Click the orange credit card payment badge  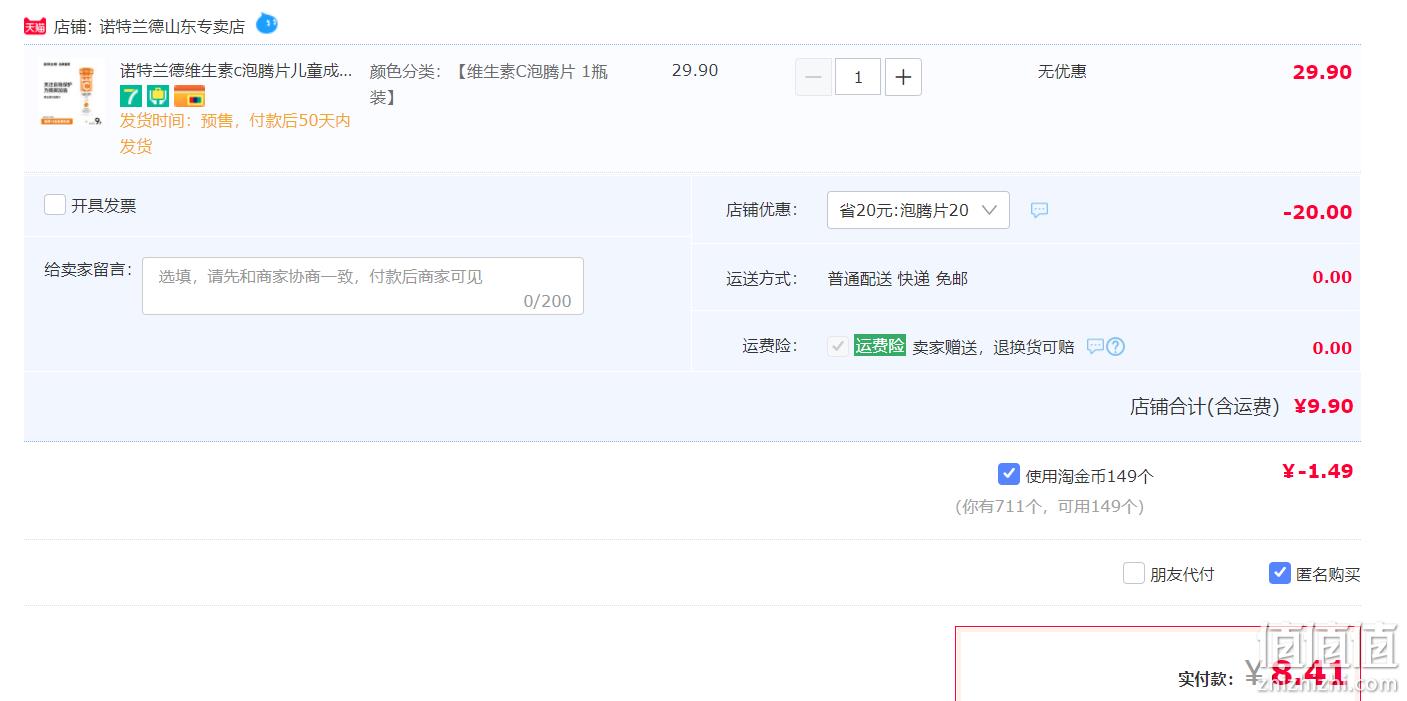pyautogui.click(x=189, y=96)
